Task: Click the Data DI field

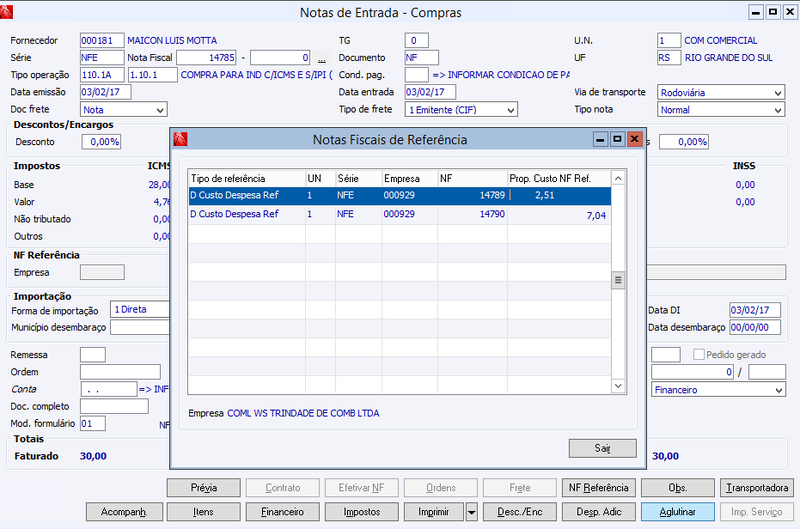Action: coord(755,310)
